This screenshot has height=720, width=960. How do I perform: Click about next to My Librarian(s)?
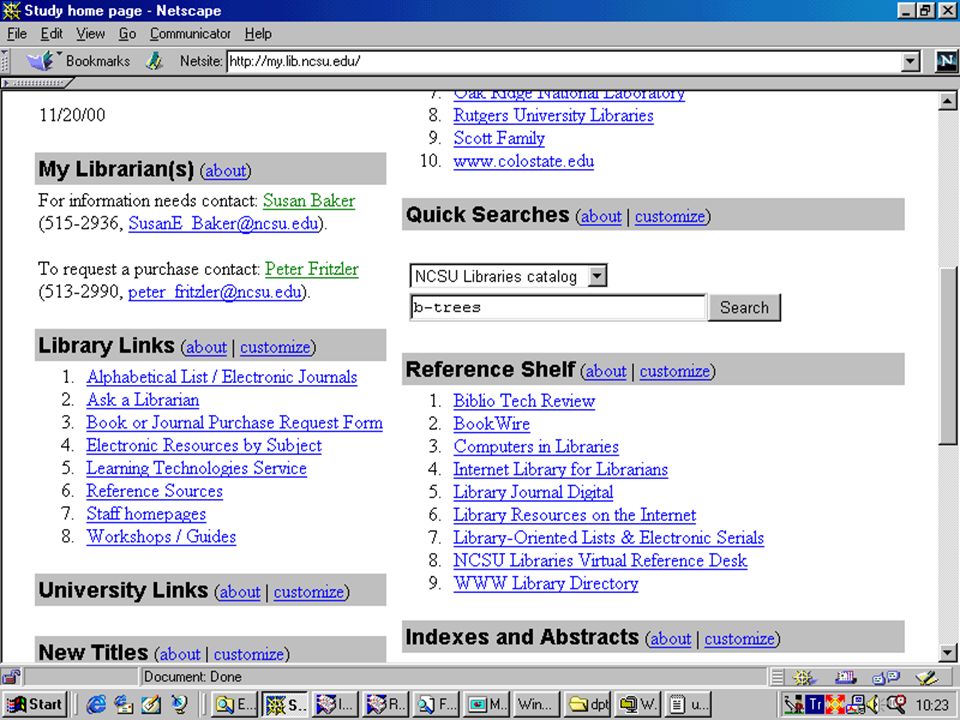225,170
